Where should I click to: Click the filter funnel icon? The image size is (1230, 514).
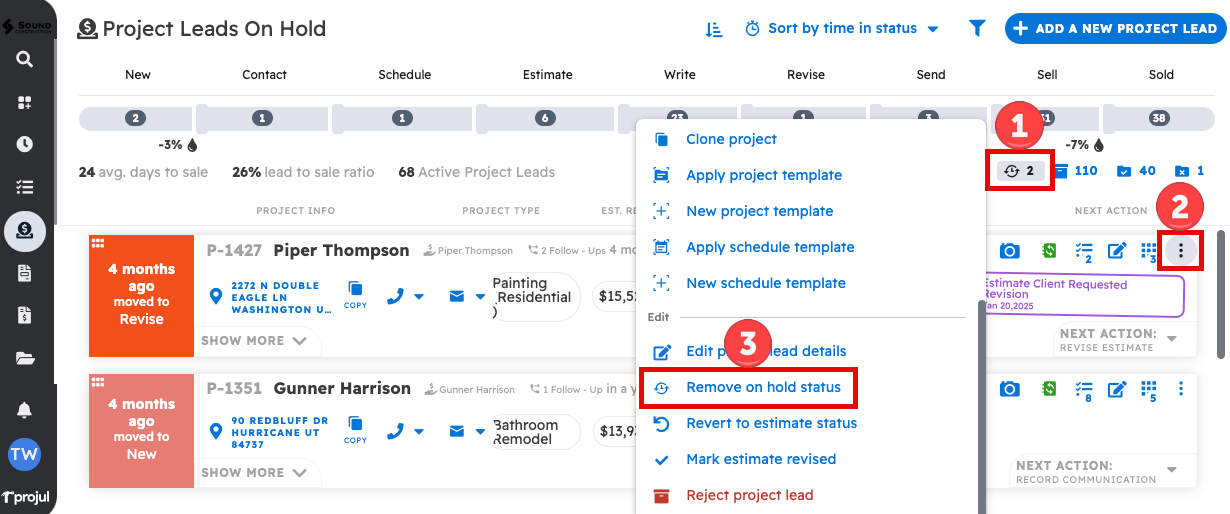click(x=978, y=29)
